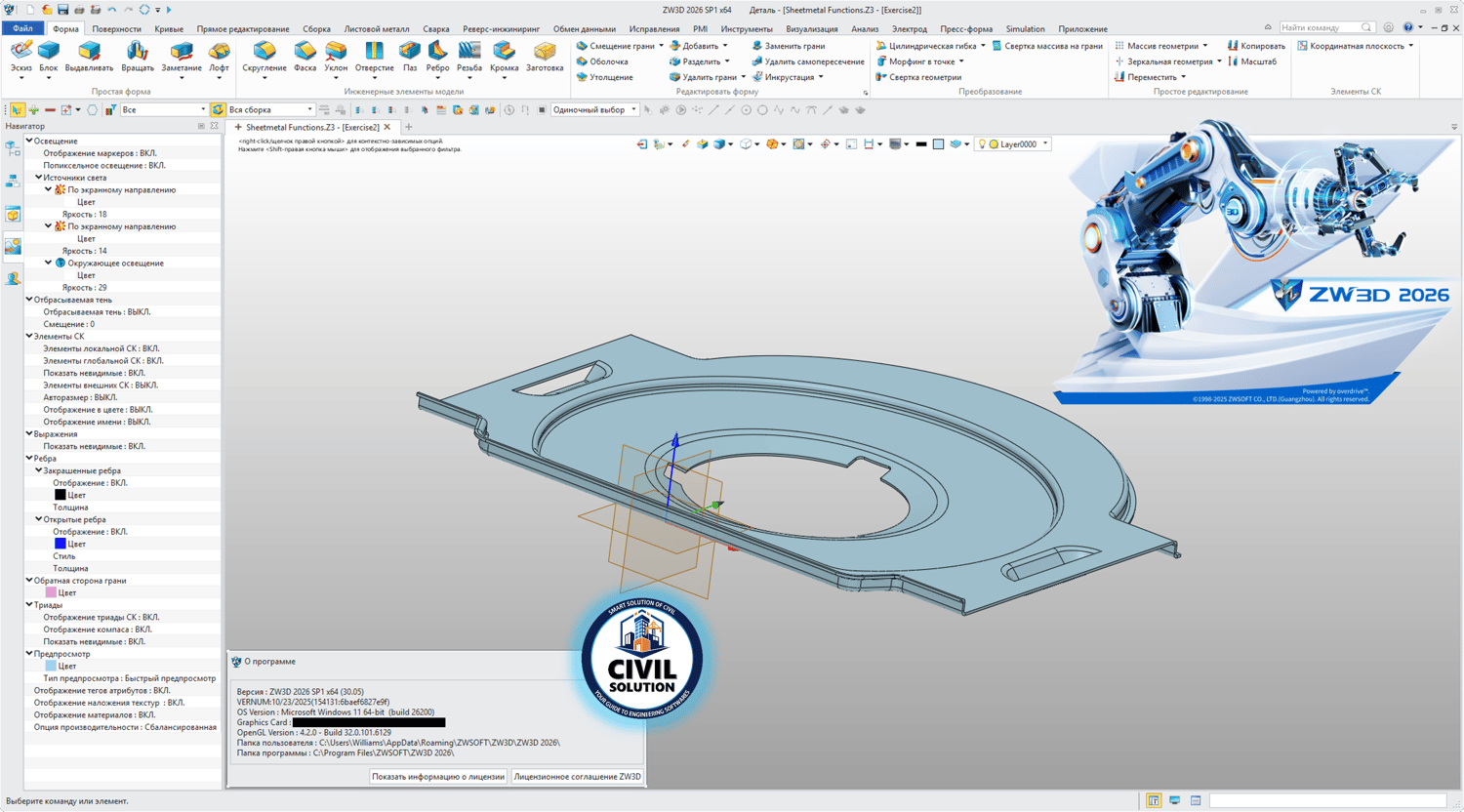Select the 'Яркость : 29' row
The height and width of the screenshot is (812, 1464).
point(85,288)
